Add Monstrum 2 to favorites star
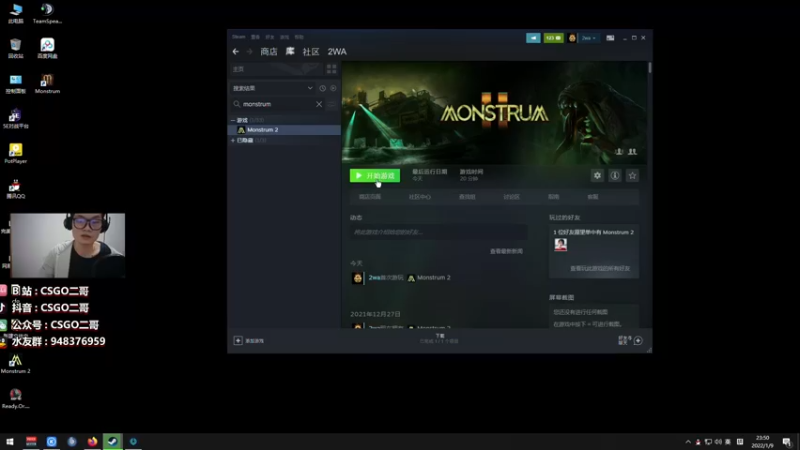Image resolution: width=800 pixels, height=450 pixels. [632, 176]
